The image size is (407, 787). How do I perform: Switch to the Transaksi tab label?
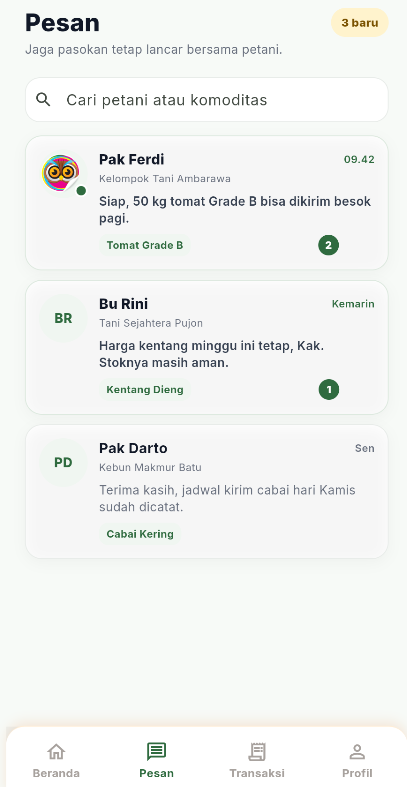257,773
